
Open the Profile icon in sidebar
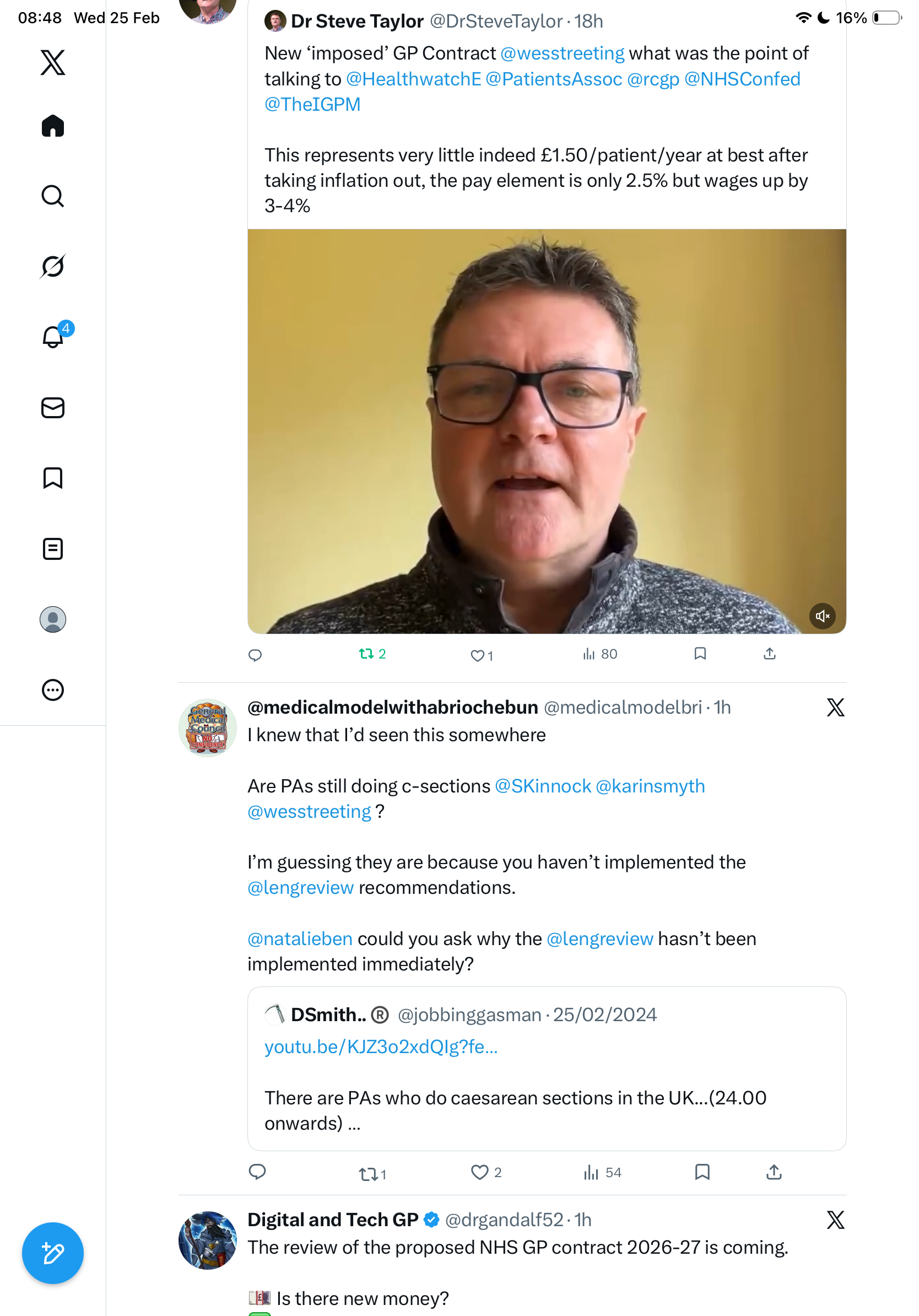pyautogui.click(x=53, y=619)
